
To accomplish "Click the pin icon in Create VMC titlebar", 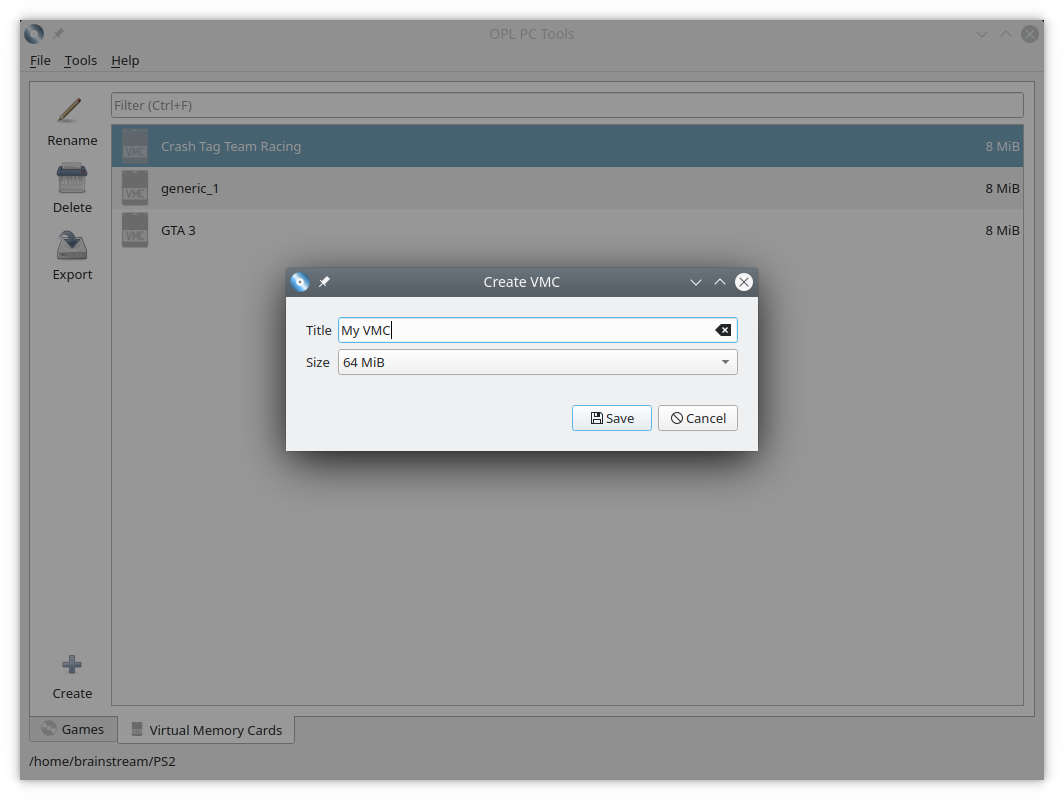I will pyautogui.click(x=324, y=282).
